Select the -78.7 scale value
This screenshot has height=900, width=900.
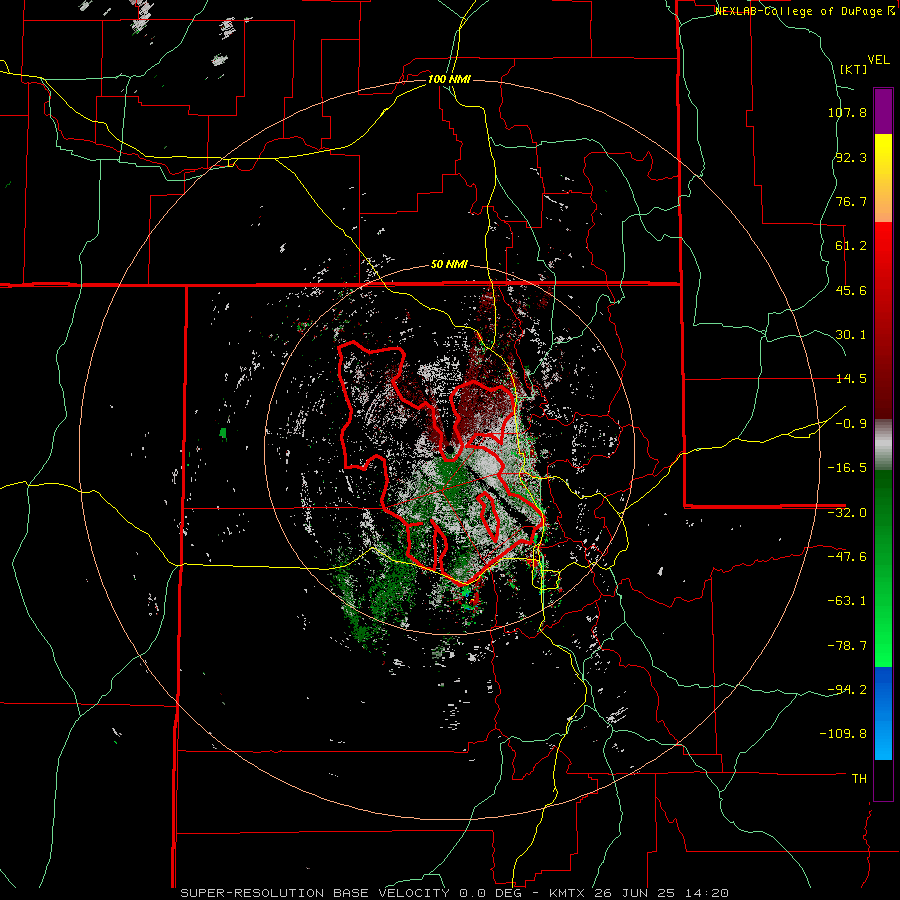coord(847,646)
